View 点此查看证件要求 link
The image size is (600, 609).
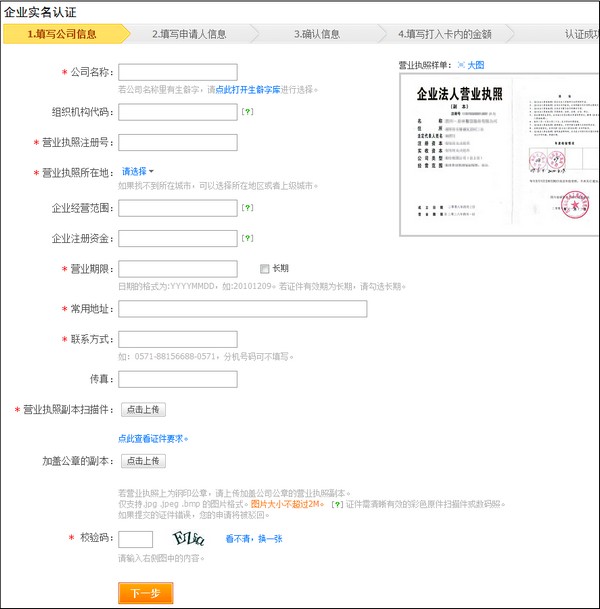click(152, 438)
